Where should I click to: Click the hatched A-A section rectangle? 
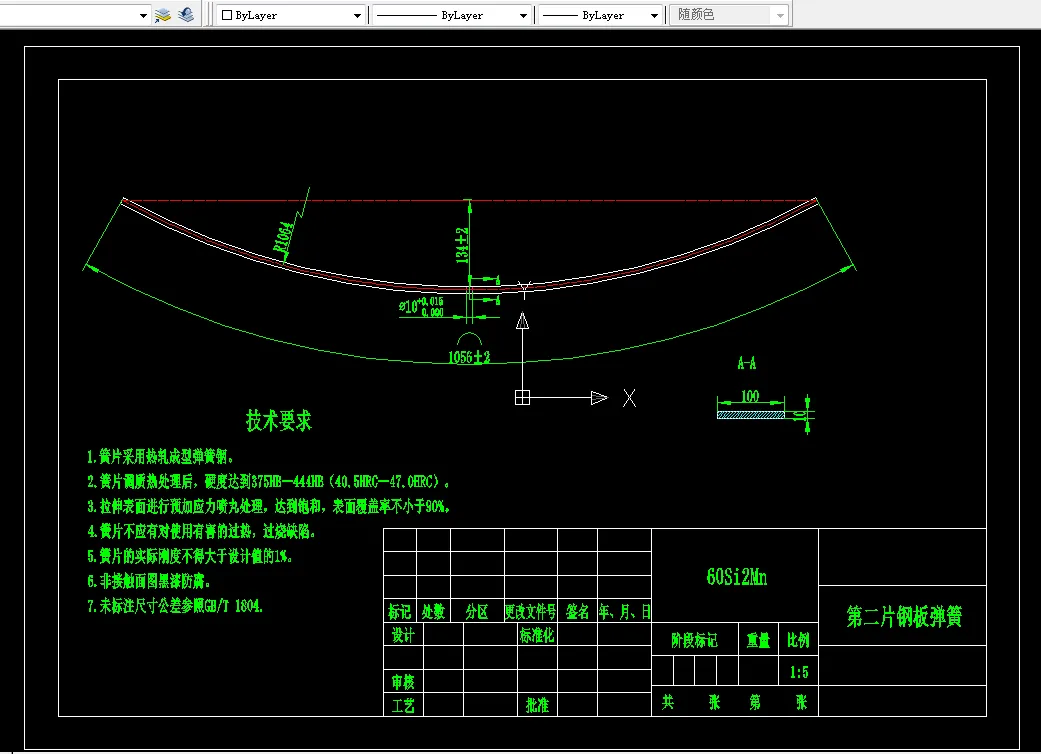(x=751, y=415)
